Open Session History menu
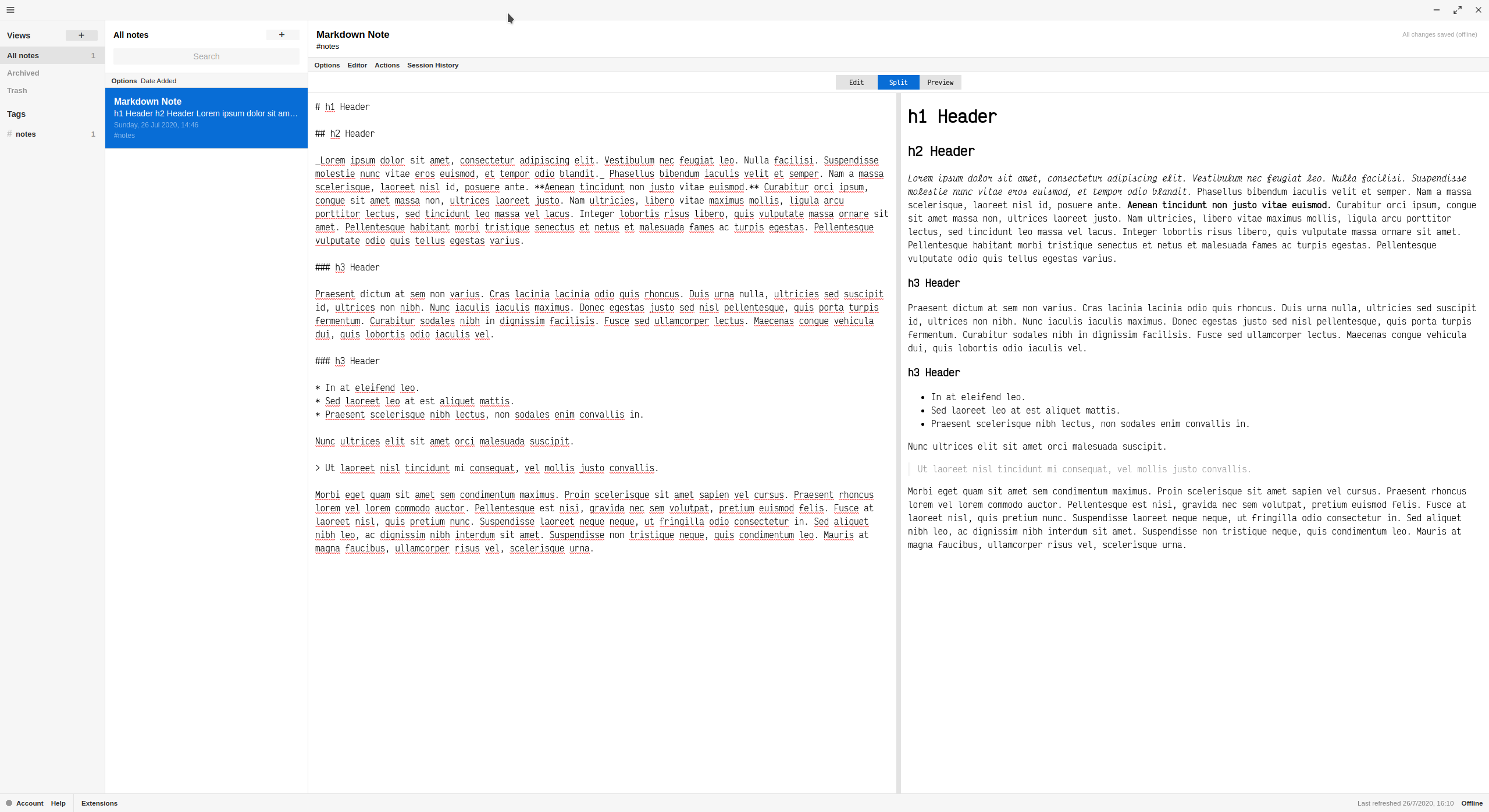Image resolution: width=1489 pixels, height=812 pixels. pos(433,65)
